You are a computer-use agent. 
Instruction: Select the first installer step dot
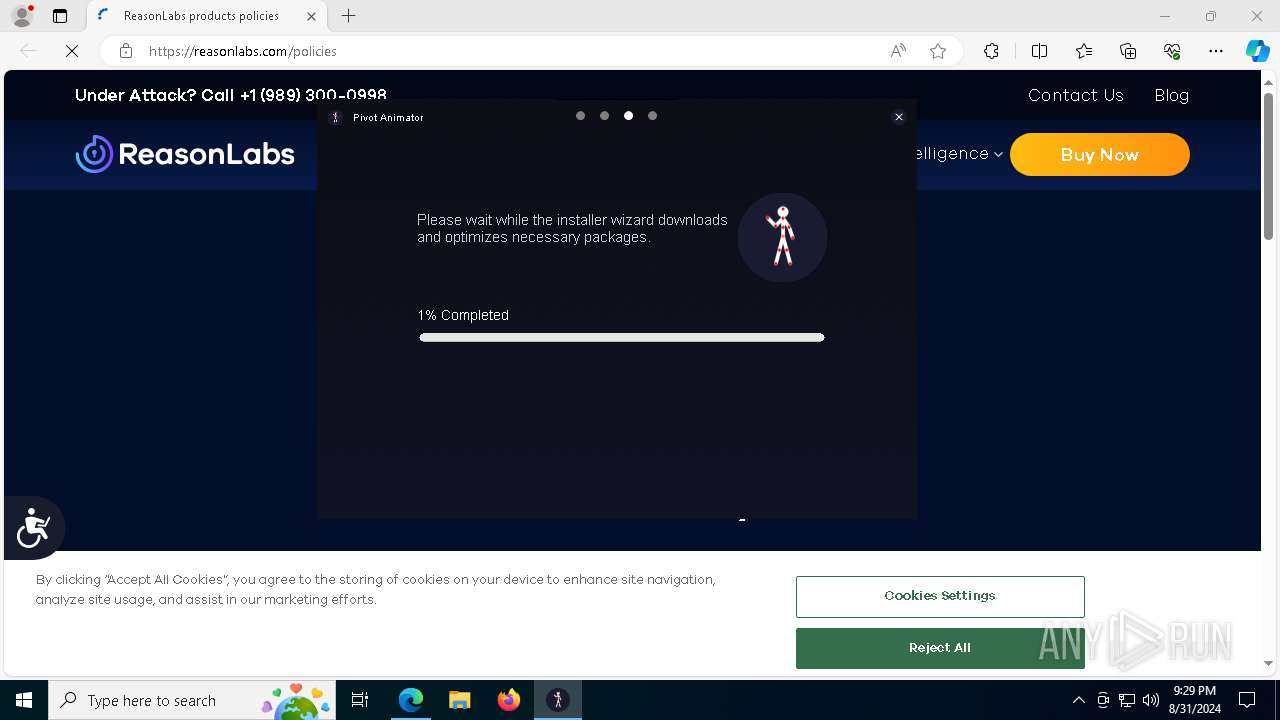(580, 116)
